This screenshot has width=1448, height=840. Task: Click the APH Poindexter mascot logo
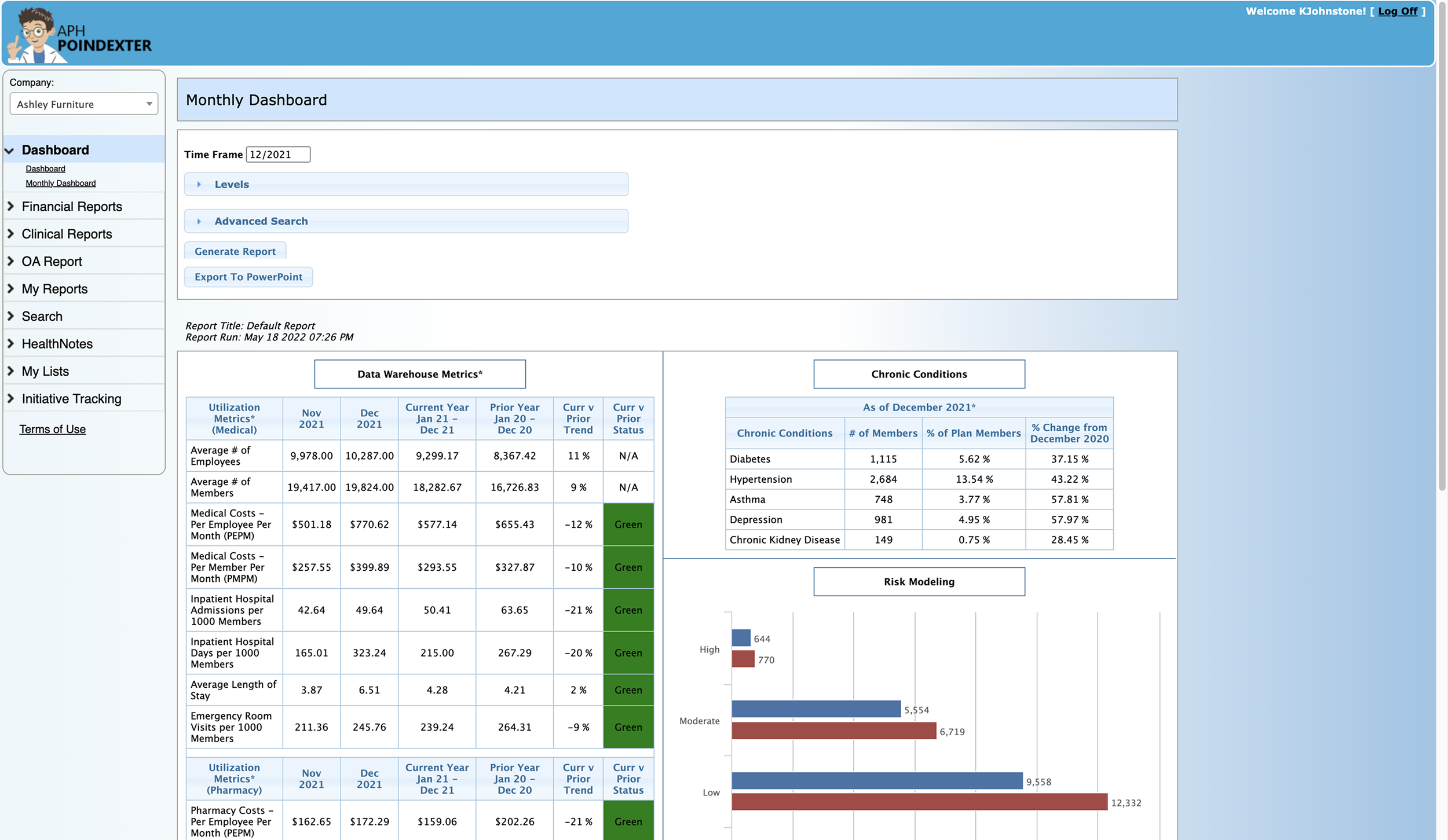pos(36,35)
